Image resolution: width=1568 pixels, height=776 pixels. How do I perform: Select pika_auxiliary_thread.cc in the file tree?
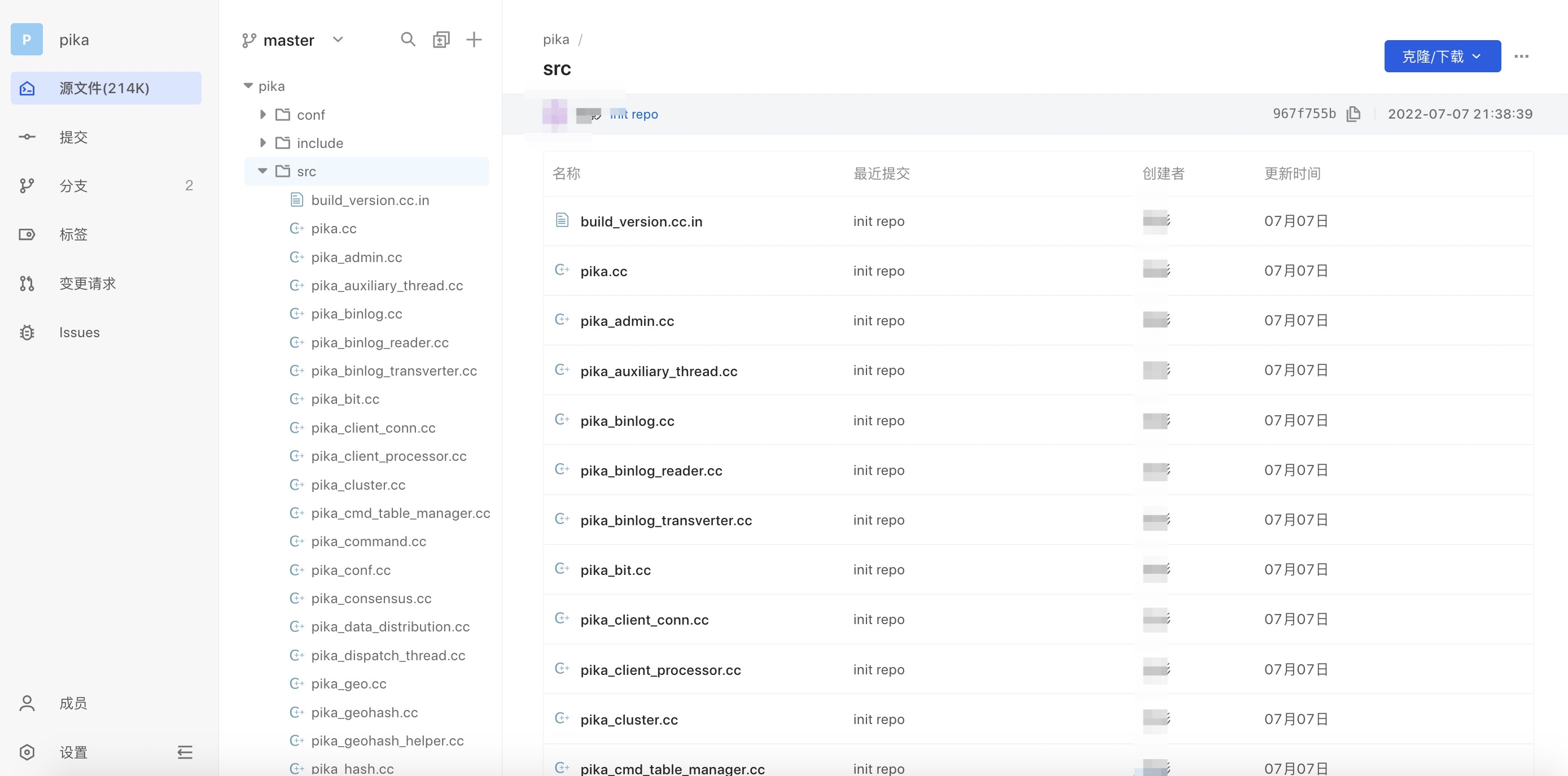click(387, 285)
